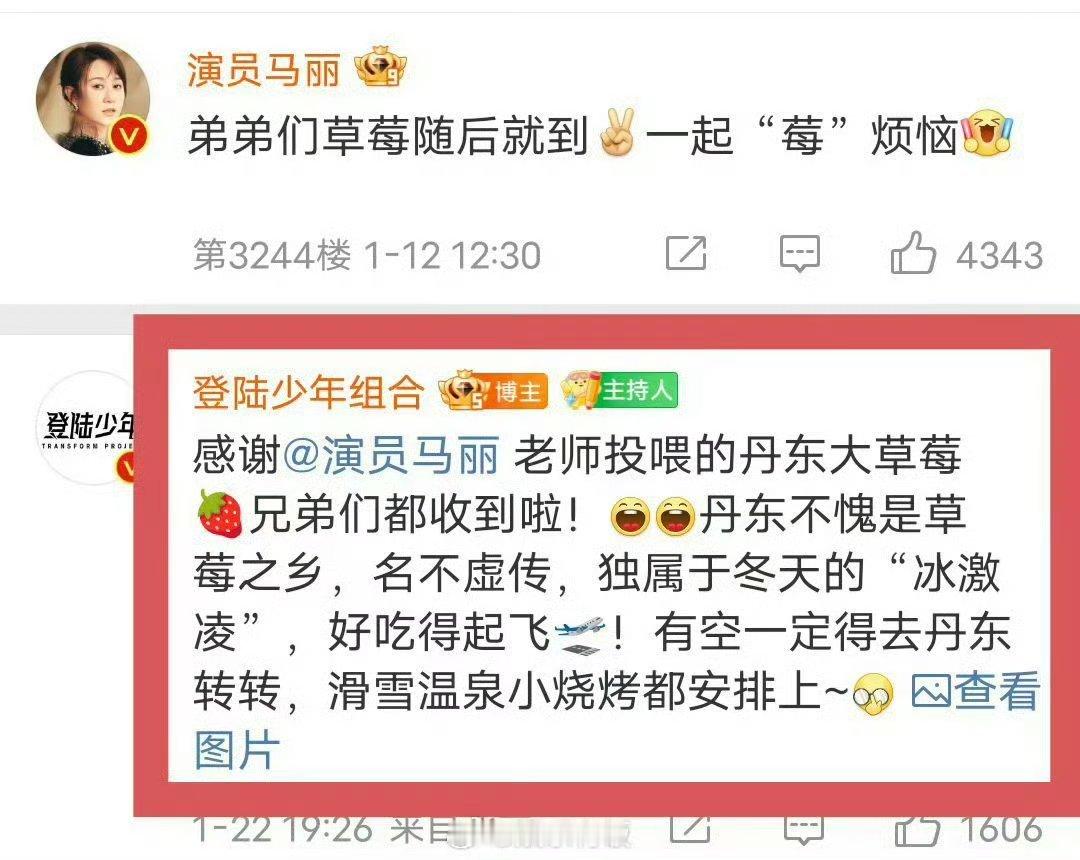Open the 登陆少年组合 avatar

[85, 427]
